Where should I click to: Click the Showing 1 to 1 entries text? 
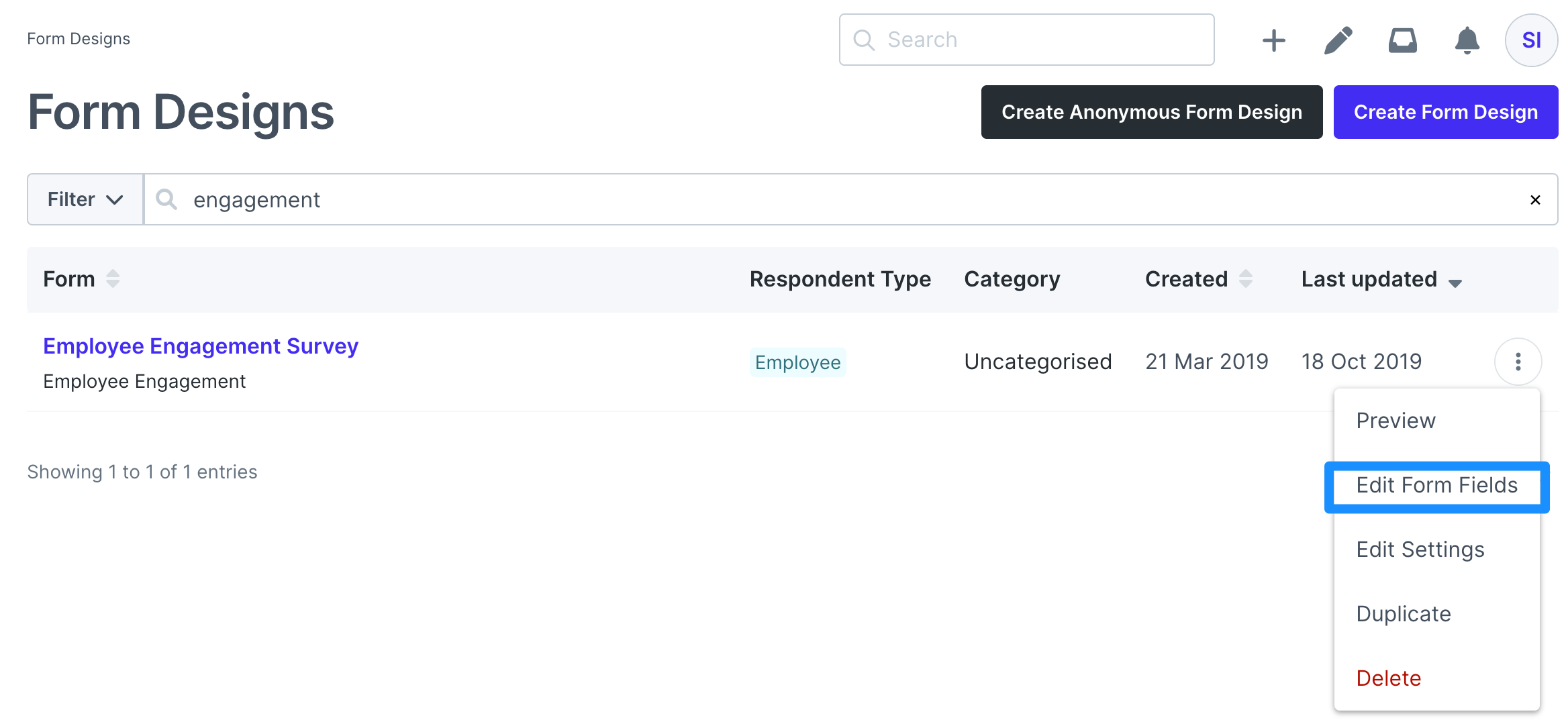pyautogui.click(x=142, y=472)
